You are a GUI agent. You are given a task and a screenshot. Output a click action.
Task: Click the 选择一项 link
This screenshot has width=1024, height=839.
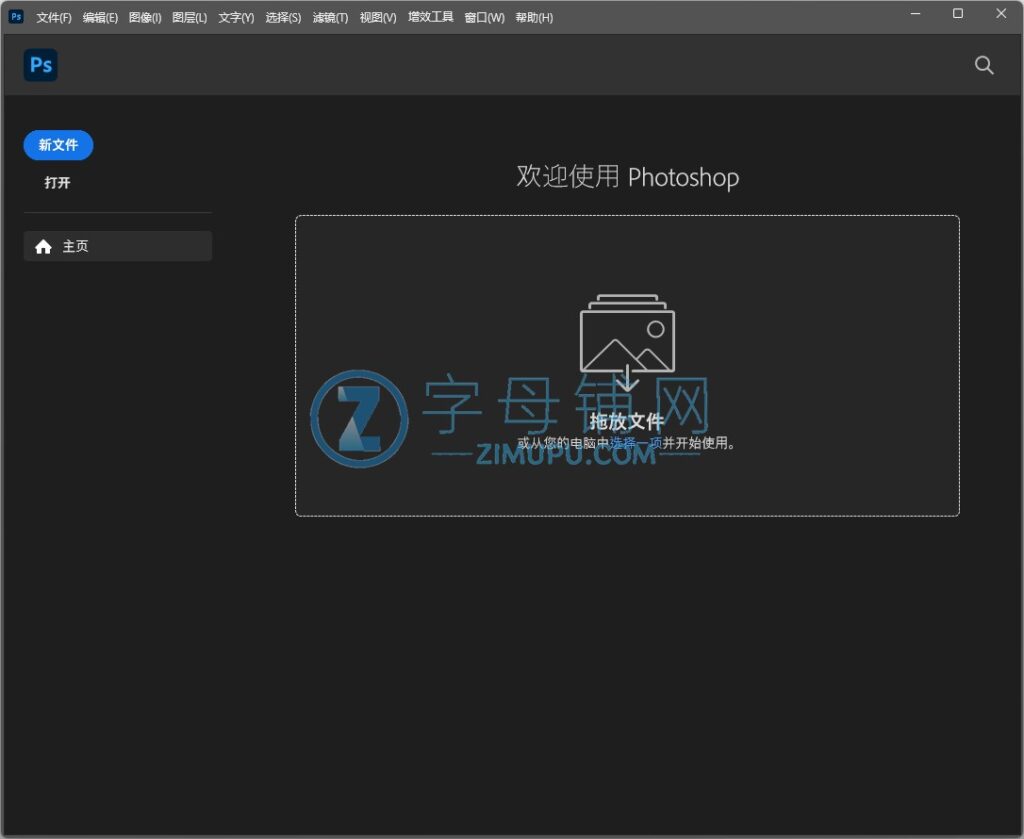coord(635,443)
